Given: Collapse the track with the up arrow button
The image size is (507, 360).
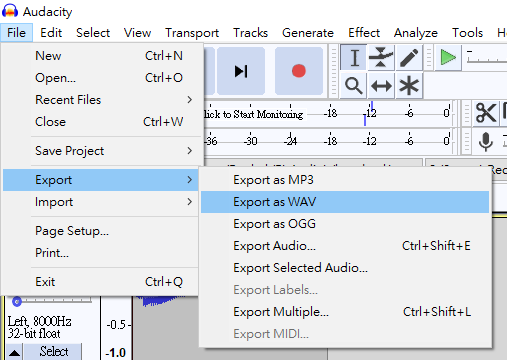Looking at the screenshot, I should tap(14, 352).
